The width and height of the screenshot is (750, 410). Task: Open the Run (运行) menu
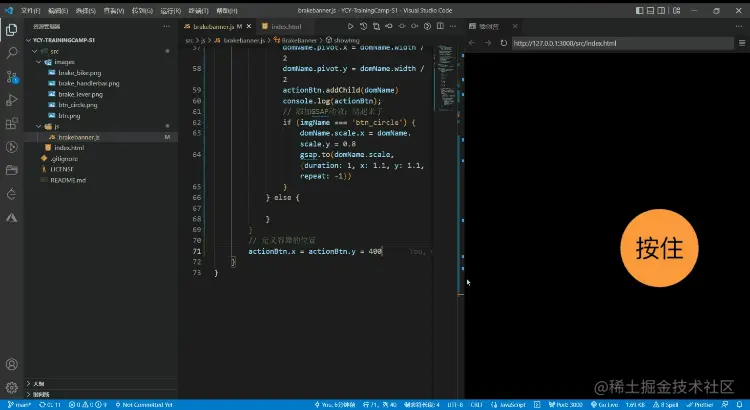click(x=170, y=11)
